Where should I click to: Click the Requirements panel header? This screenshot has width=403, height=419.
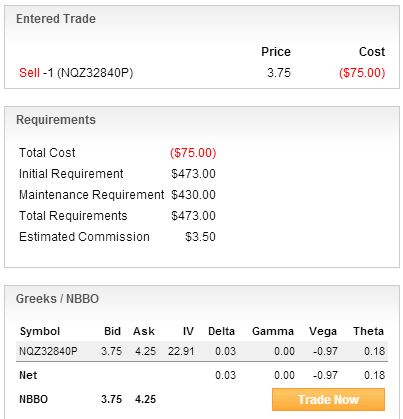(x=56, y=120)
